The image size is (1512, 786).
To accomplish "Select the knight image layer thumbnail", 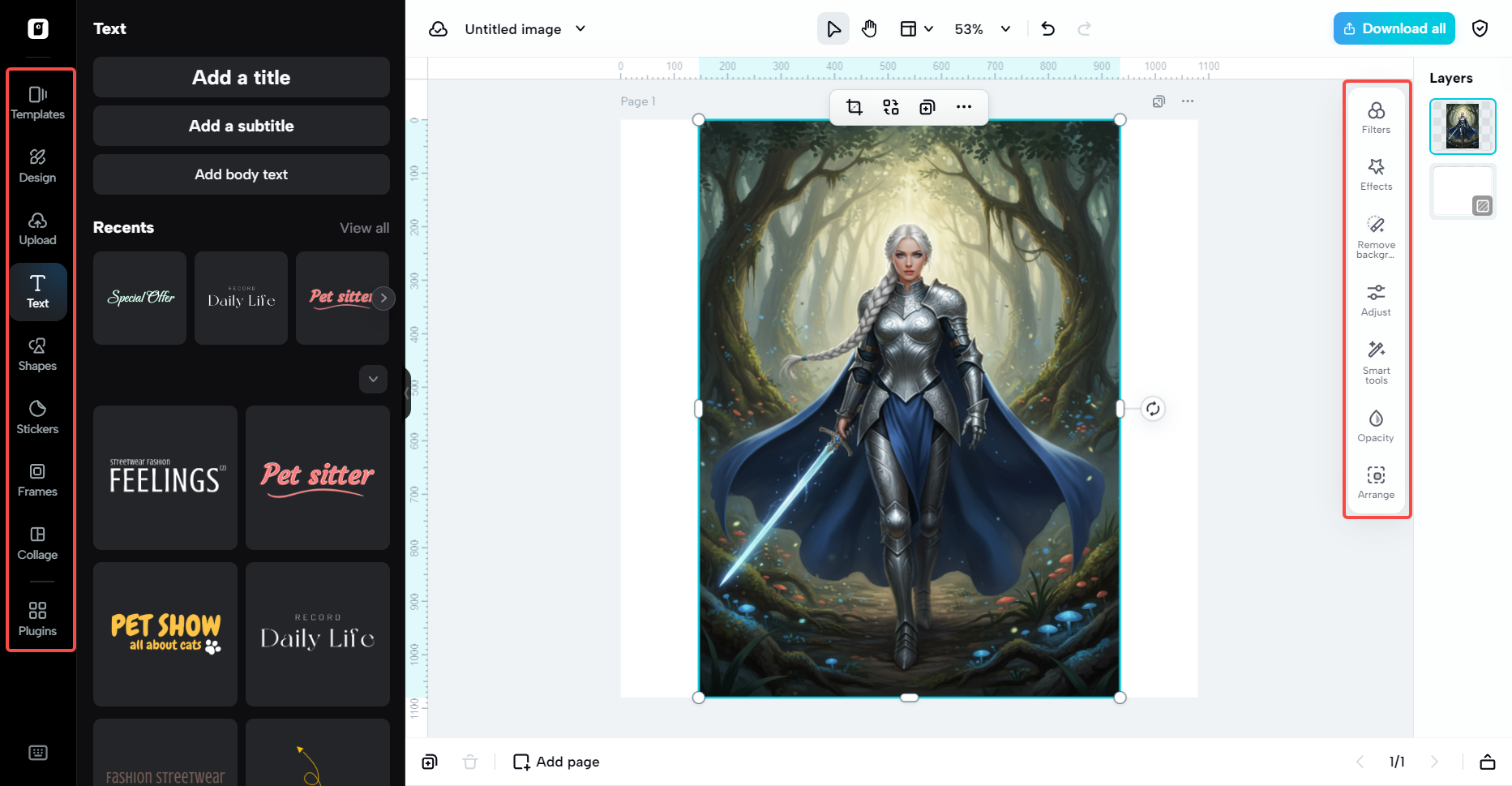I will pos(1462,127).
